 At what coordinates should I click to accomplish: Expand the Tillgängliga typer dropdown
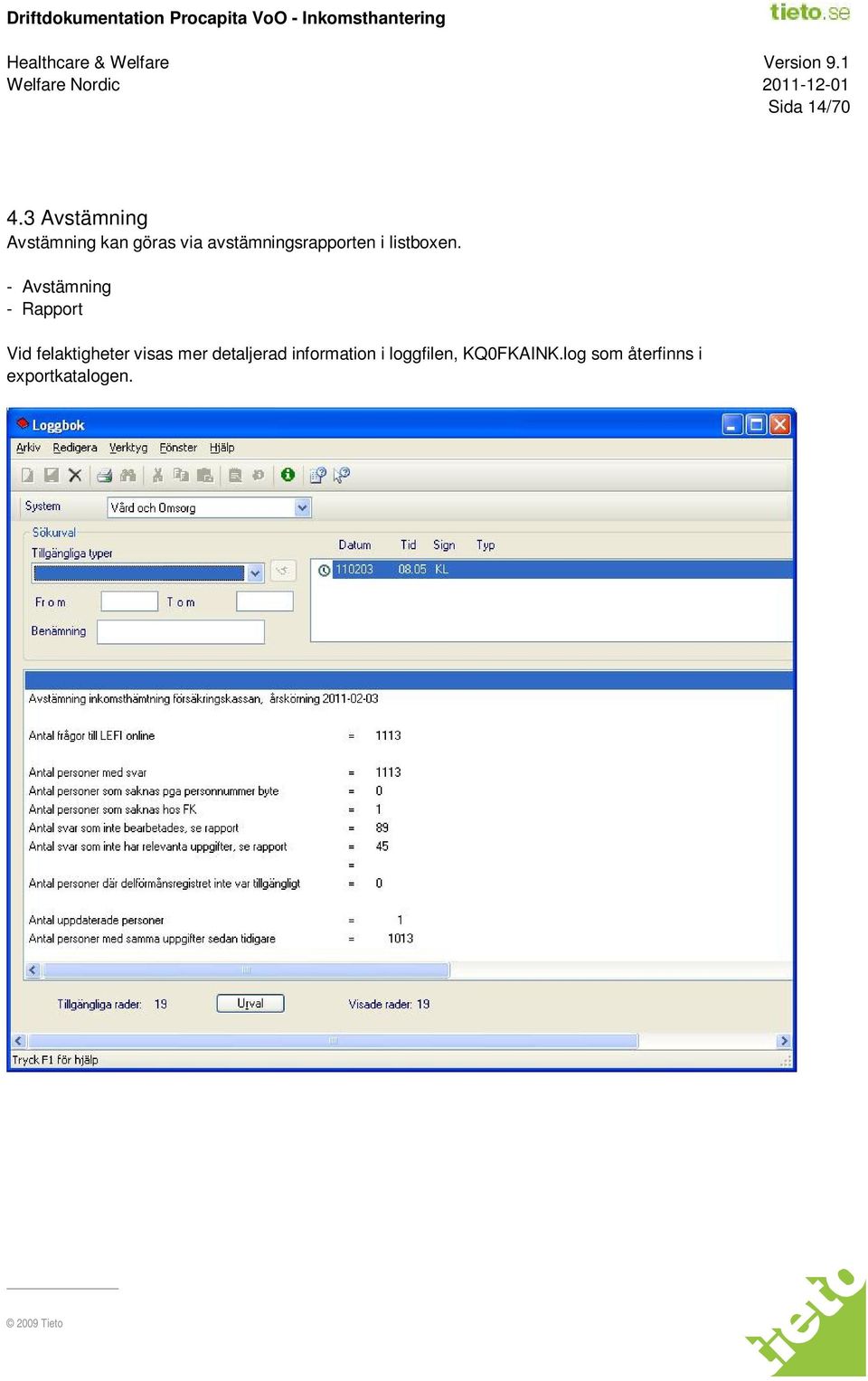pyautogui.click(x=255, y=572)
